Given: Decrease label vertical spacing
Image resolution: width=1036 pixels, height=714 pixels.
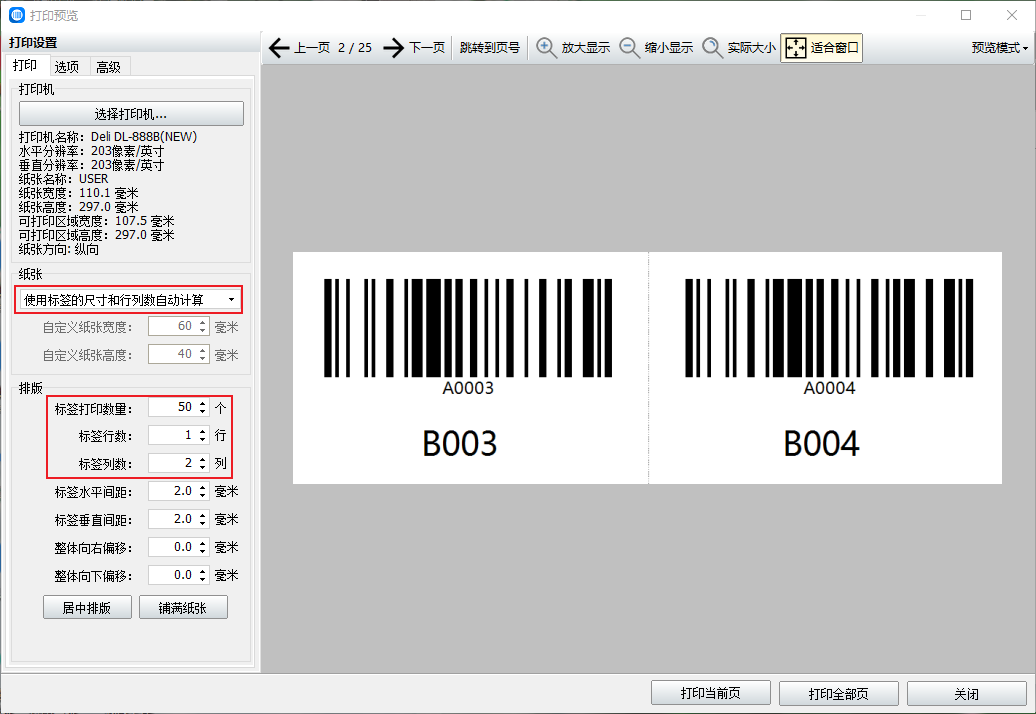Looking at the screenshot, I should point(203,523).
